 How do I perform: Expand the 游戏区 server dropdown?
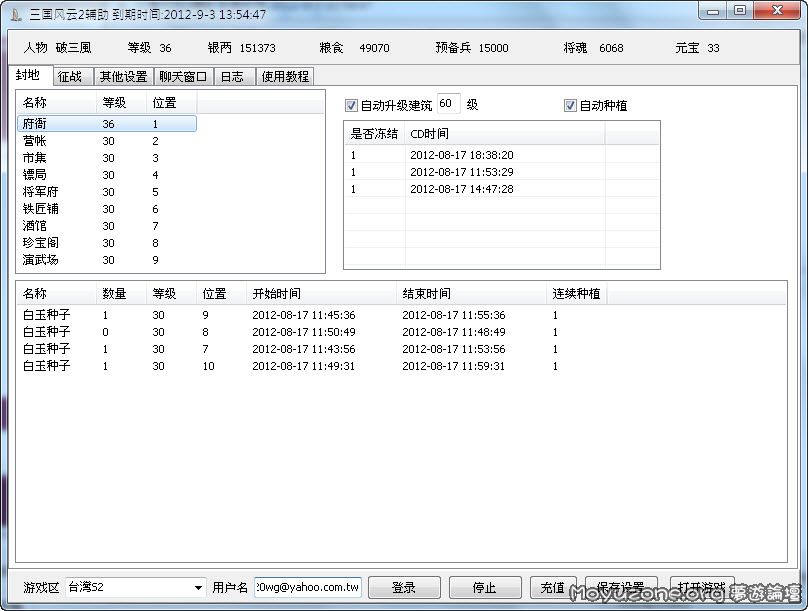[x=198, y=587]
